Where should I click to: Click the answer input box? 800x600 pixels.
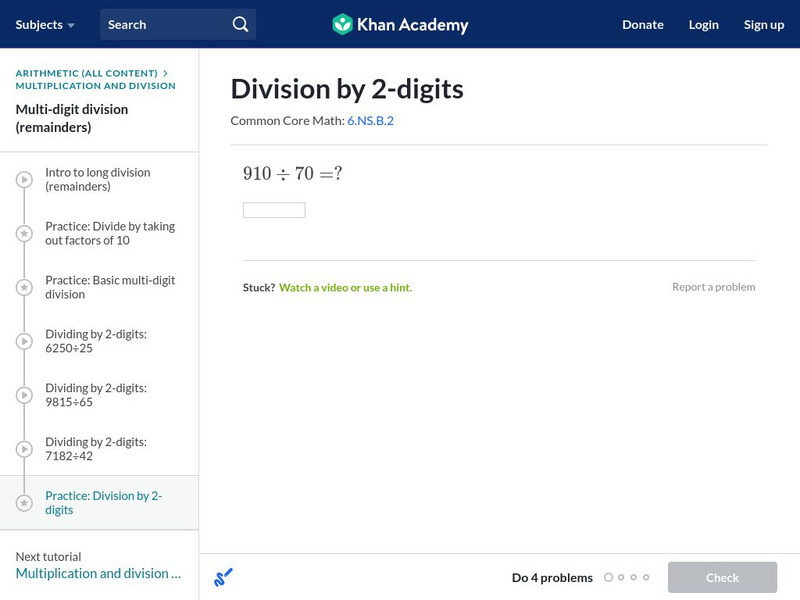274,210
